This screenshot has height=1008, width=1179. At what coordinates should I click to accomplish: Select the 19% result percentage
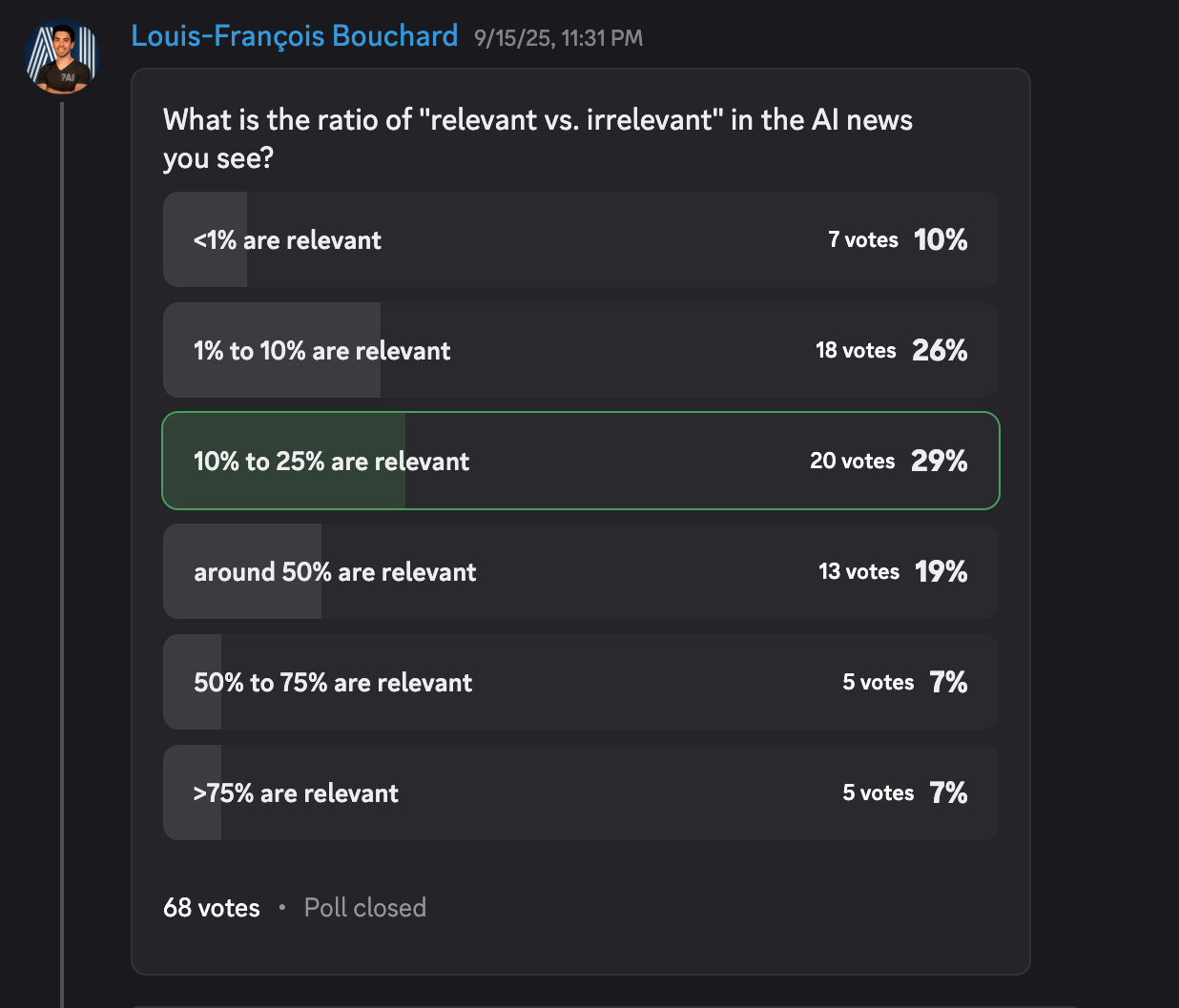click(941, 571)
